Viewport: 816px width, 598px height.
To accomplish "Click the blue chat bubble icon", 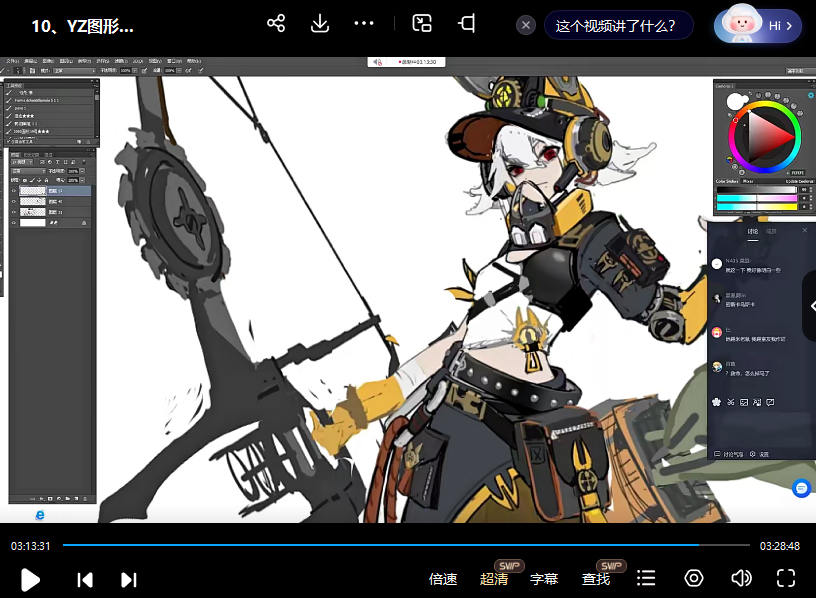I will (800, 488).
